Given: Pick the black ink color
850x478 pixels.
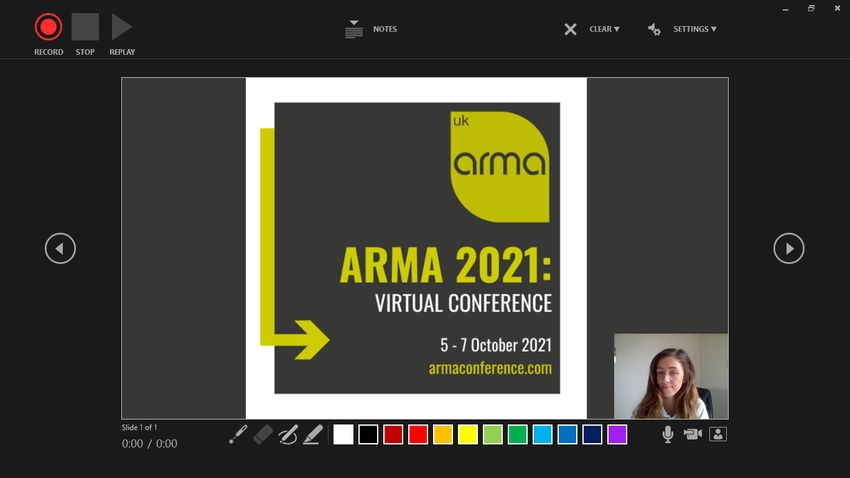Looking at the screenshot, I should pos(368,435).
